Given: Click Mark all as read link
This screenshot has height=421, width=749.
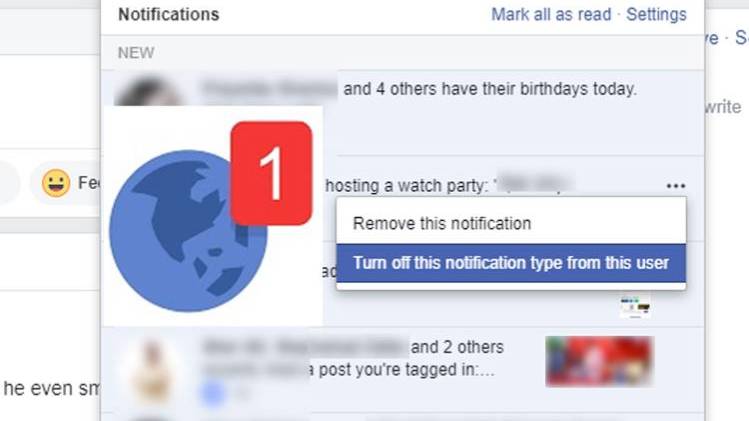Looking at the screenshot, I should point(551,14).
